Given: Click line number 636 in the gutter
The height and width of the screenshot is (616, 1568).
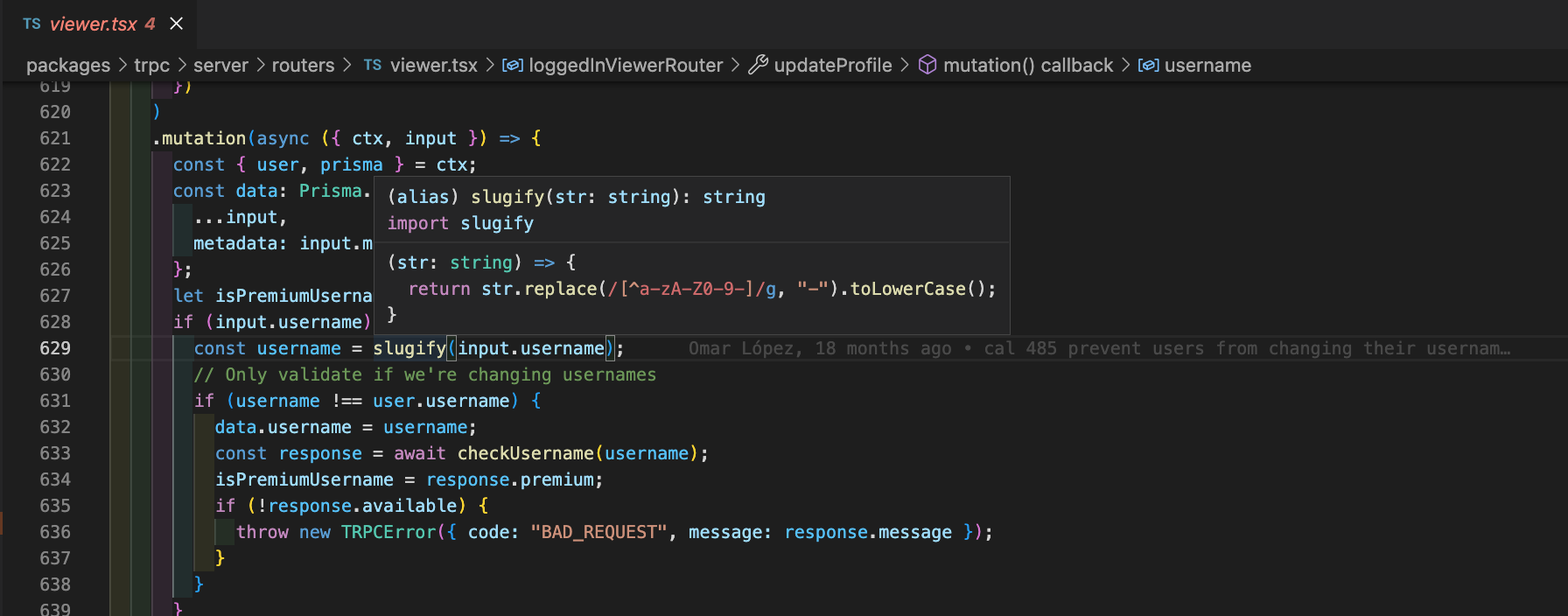Looking at the screenshot, I should (55, 532).
